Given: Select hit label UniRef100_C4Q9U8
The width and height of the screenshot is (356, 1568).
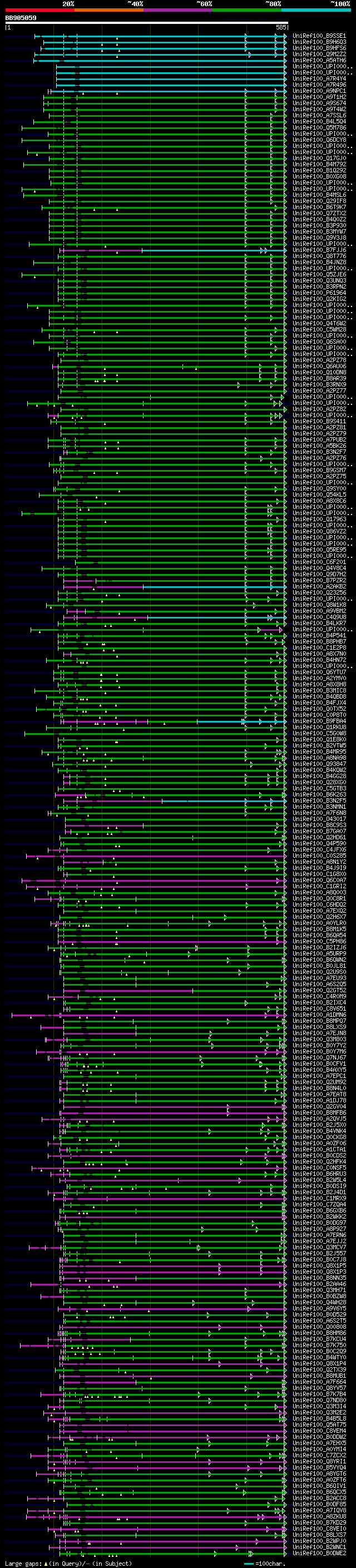Looking at the screenshot, I should point(319,617).
